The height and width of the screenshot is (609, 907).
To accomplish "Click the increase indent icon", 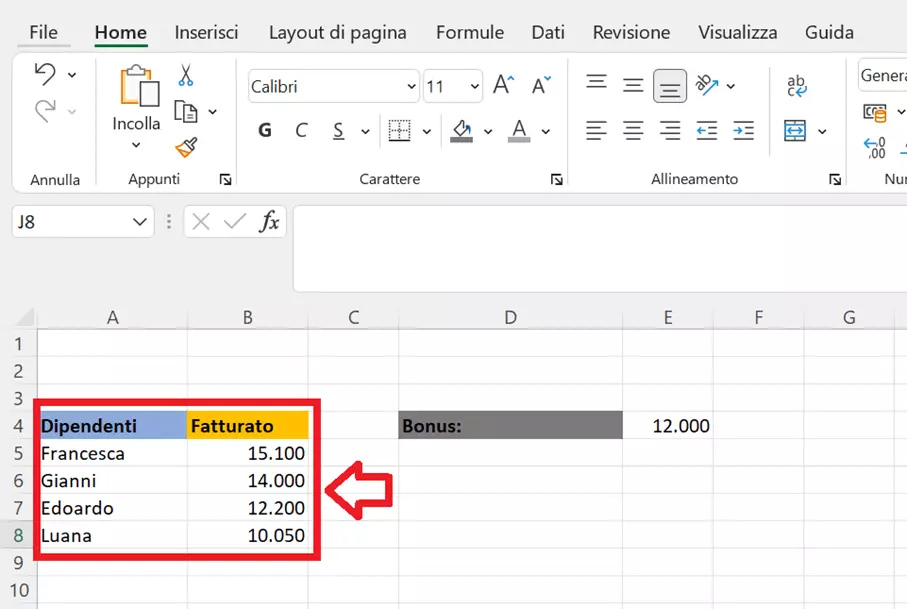I will 743,131.
